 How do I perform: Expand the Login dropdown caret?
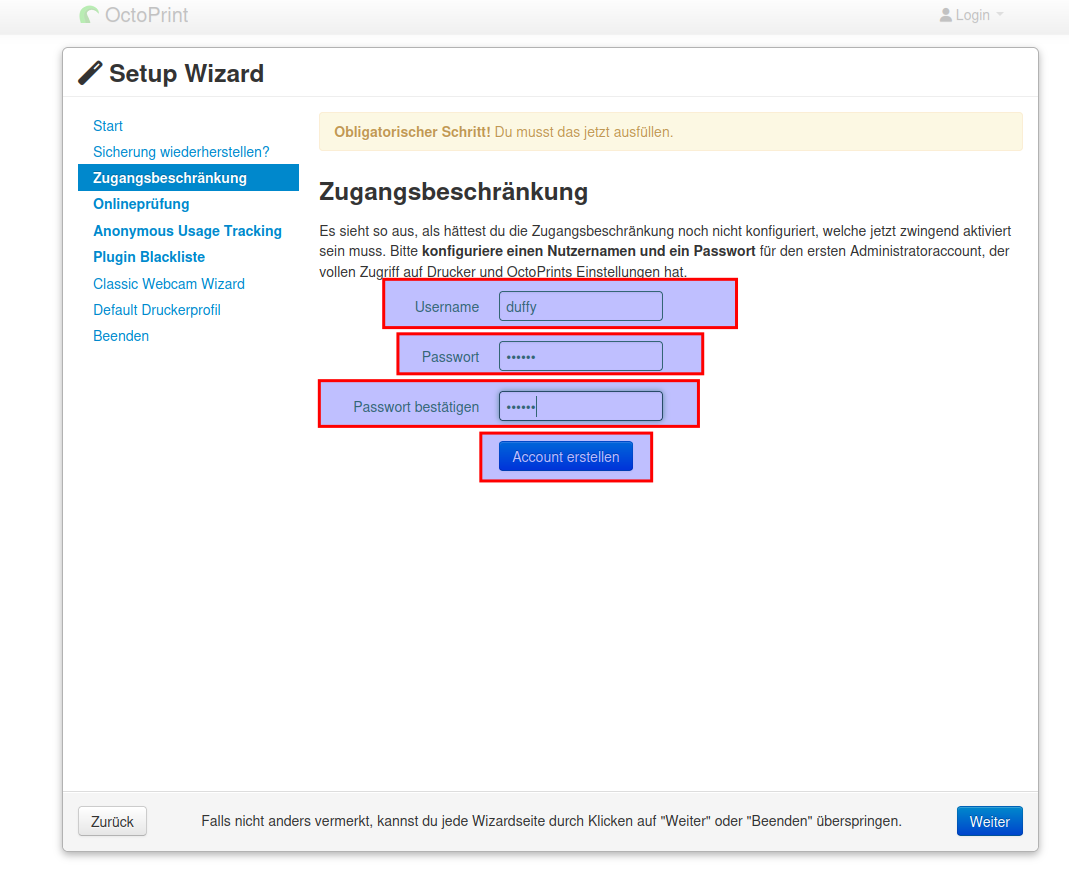coord(999,15)
